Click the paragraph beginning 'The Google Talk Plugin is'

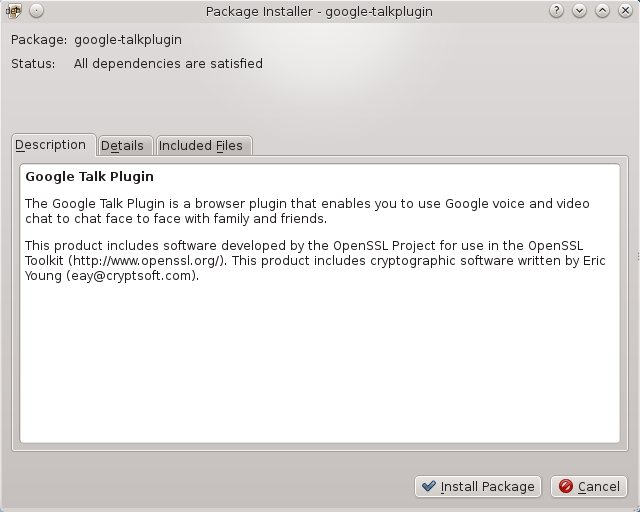(x=307, y=211)
